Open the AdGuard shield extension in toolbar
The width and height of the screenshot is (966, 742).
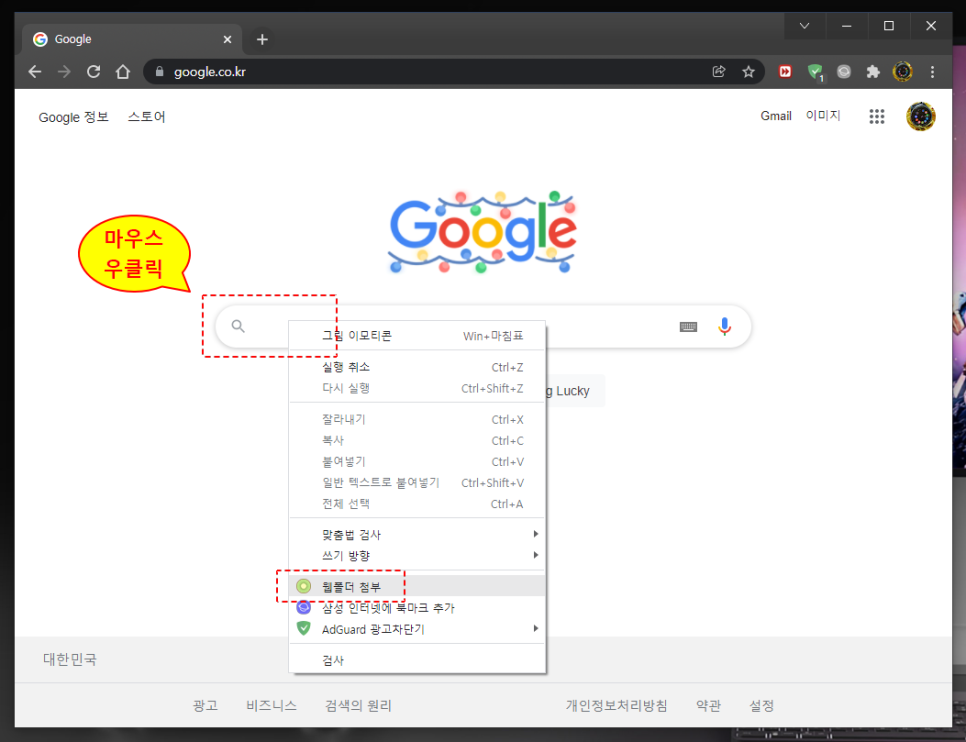[815, 72]
